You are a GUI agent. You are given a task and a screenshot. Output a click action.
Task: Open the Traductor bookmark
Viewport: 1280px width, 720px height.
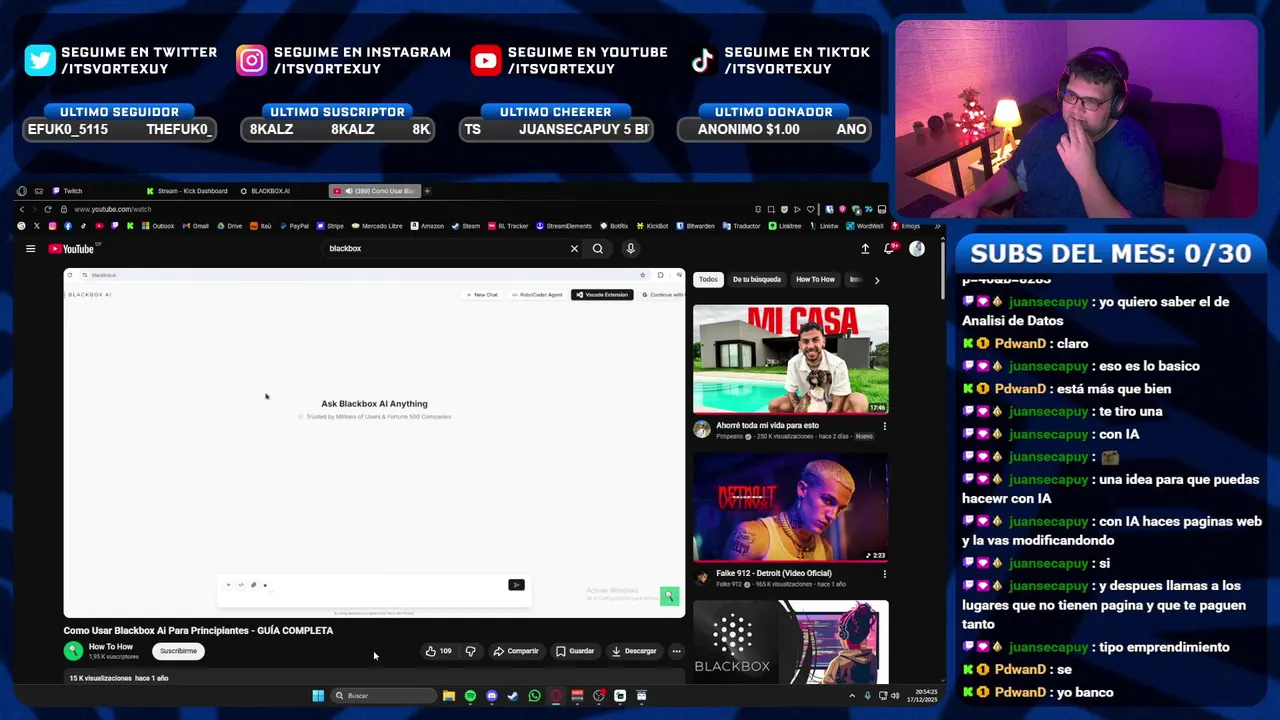742,226
